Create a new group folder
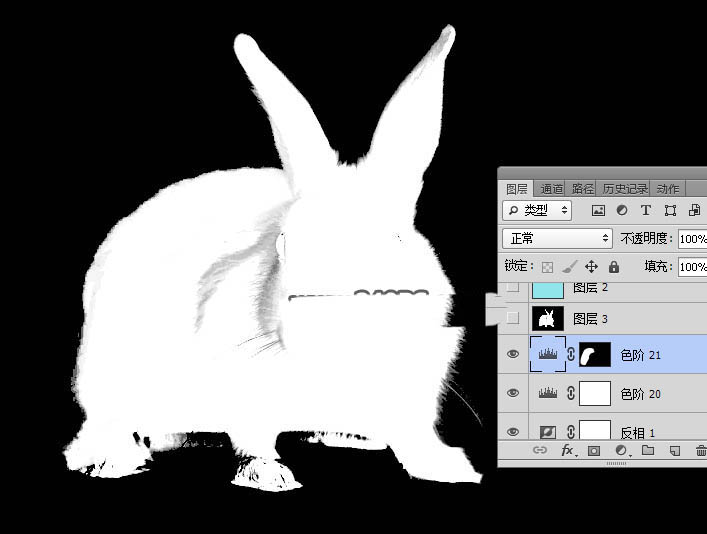The image size is (707, 534). 647,452
